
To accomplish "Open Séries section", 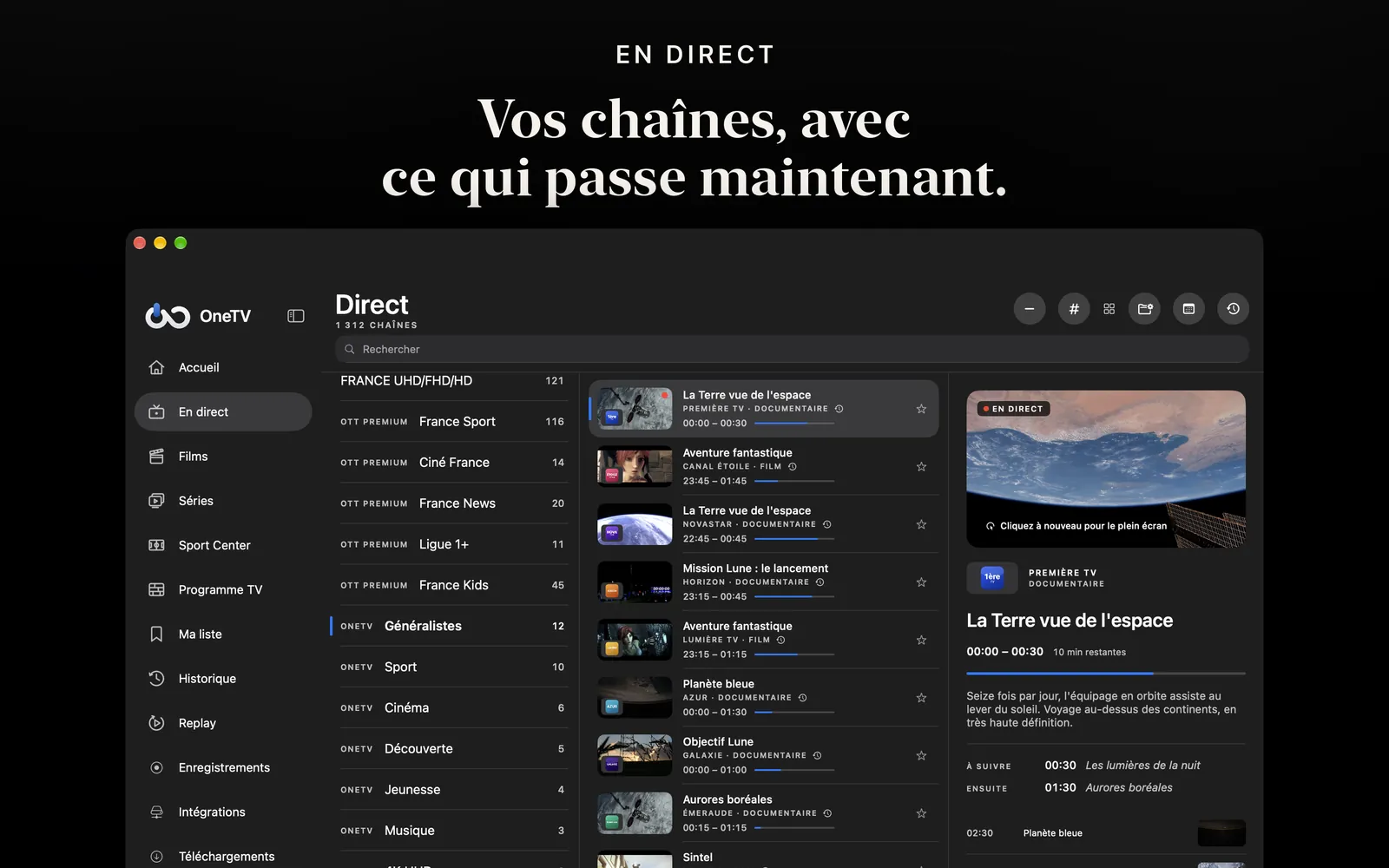I will coord(223,501).
